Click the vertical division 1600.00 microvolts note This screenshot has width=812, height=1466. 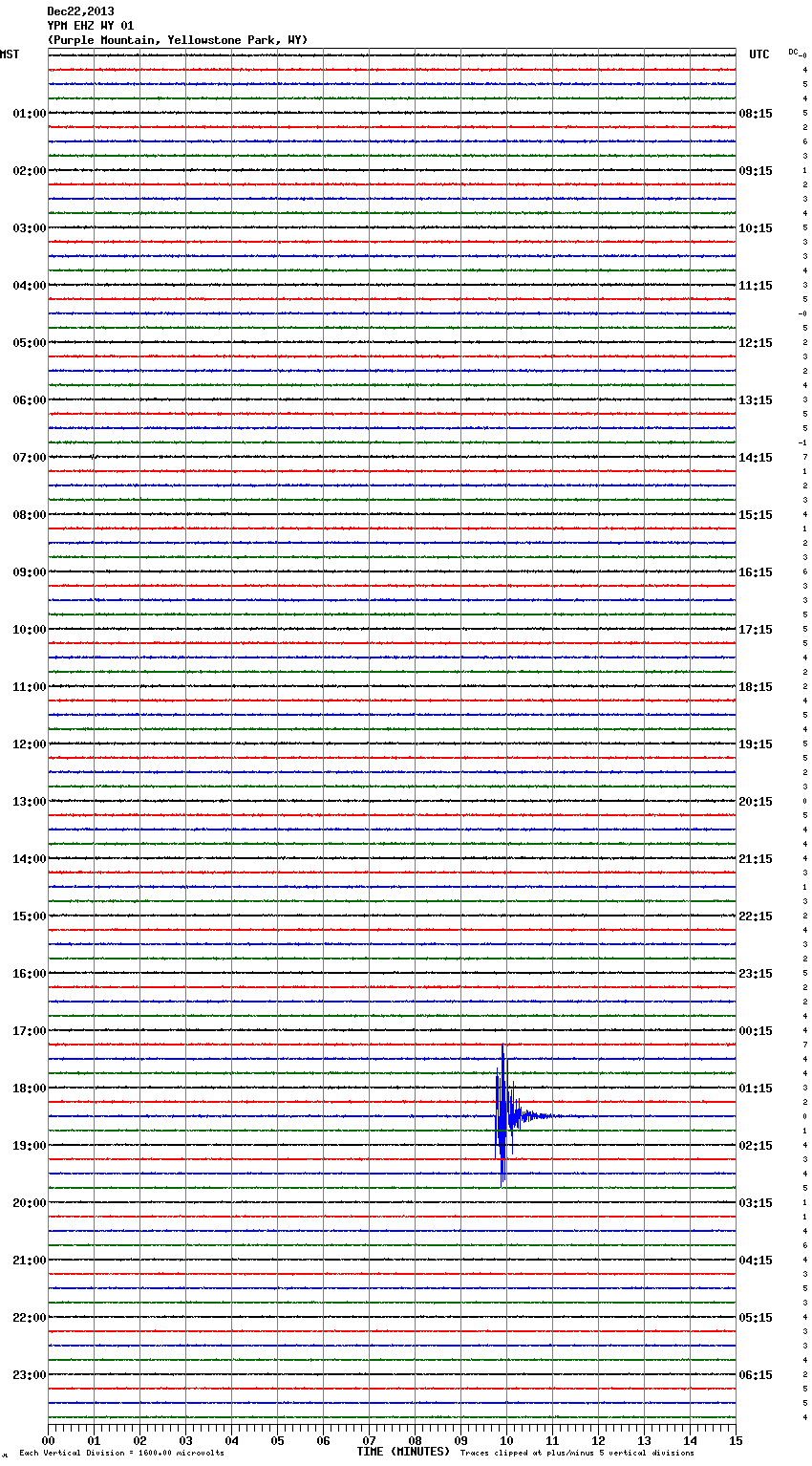(122, 1454)
